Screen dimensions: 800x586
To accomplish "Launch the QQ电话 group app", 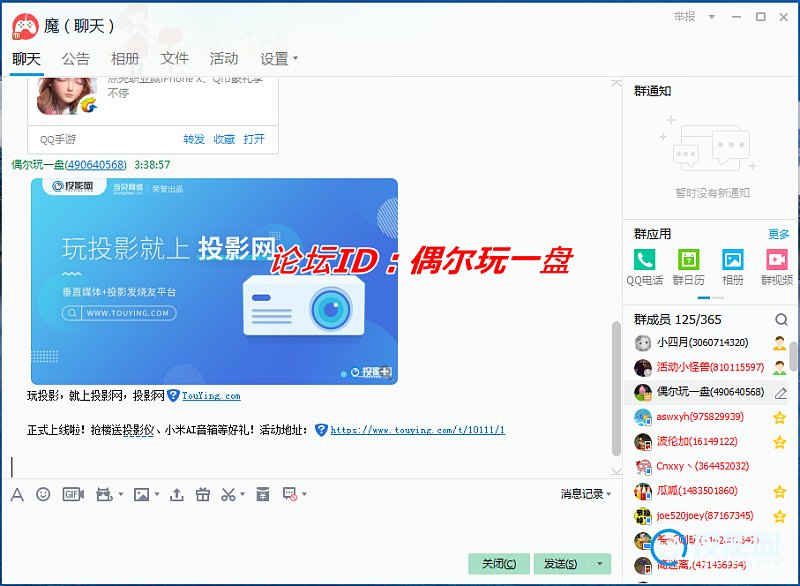I will click(644, 267).
